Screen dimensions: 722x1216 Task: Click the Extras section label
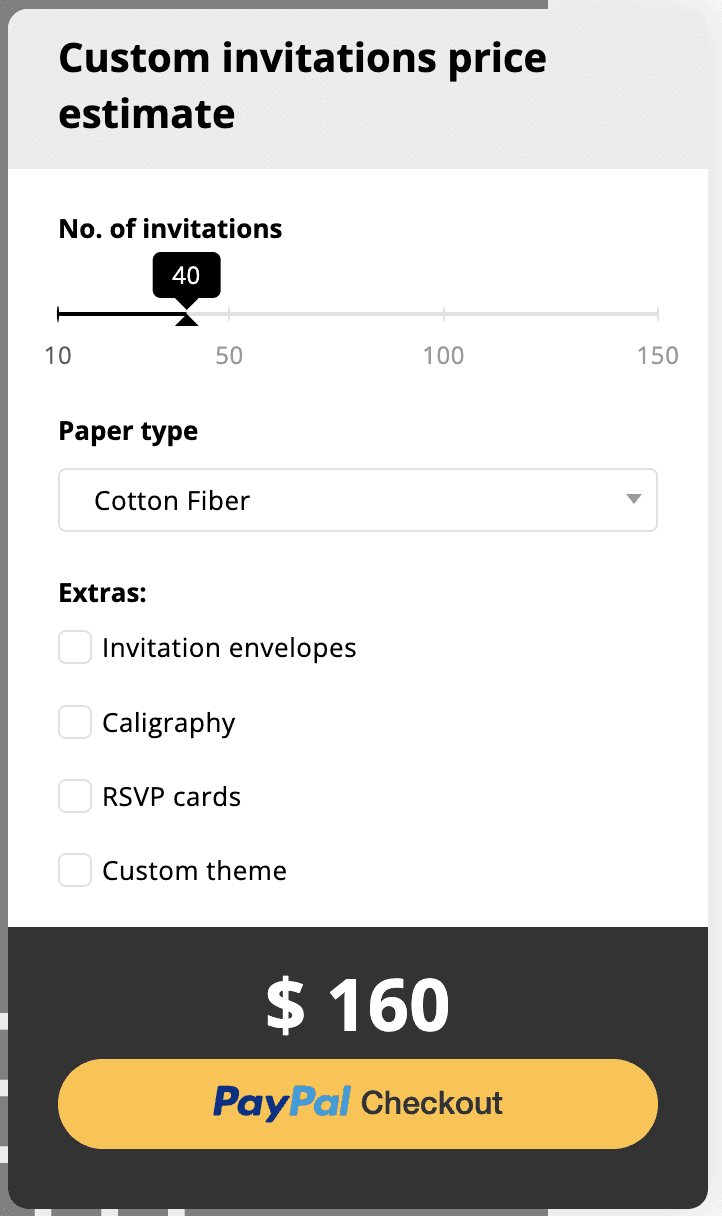click(102, 593)
